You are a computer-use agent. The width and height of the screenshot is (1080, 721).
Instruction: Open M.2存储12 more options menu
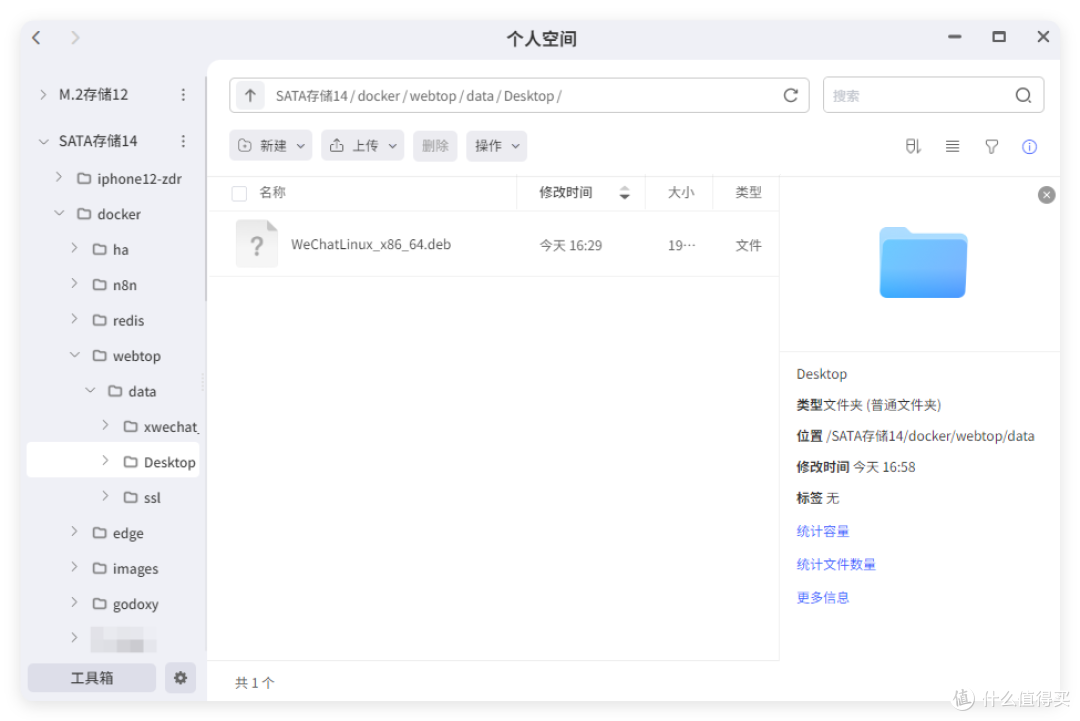coord(183,94)
